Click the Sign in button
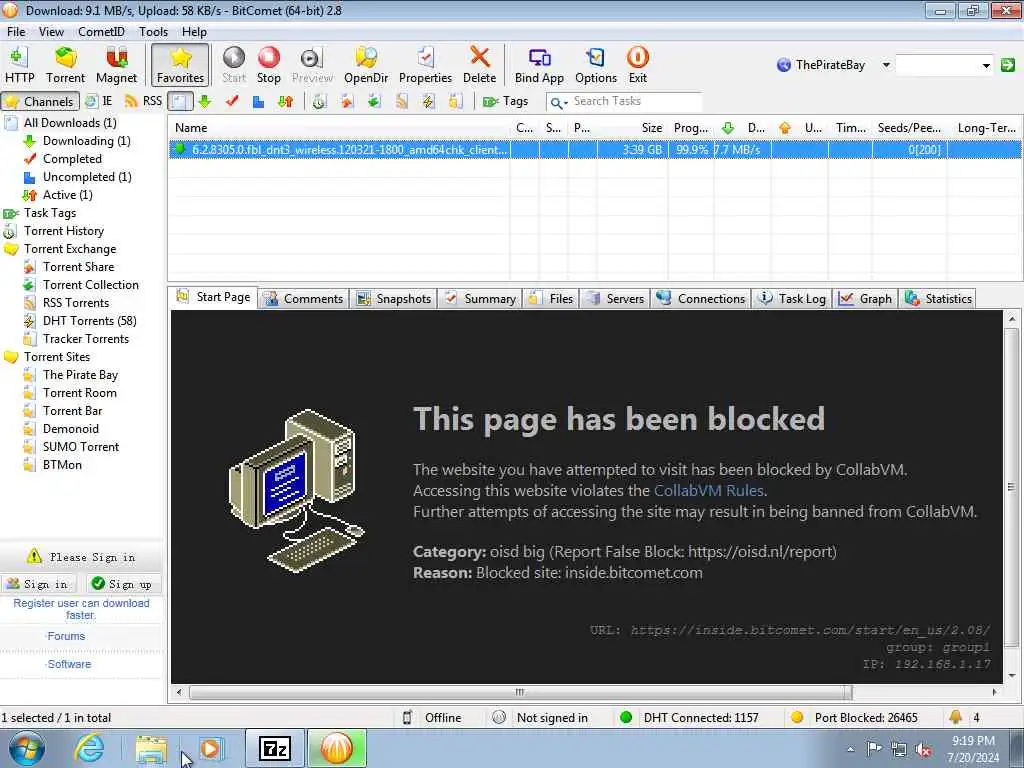The height and width of the screenshot is (768, 1024). (x=38, y=584)
